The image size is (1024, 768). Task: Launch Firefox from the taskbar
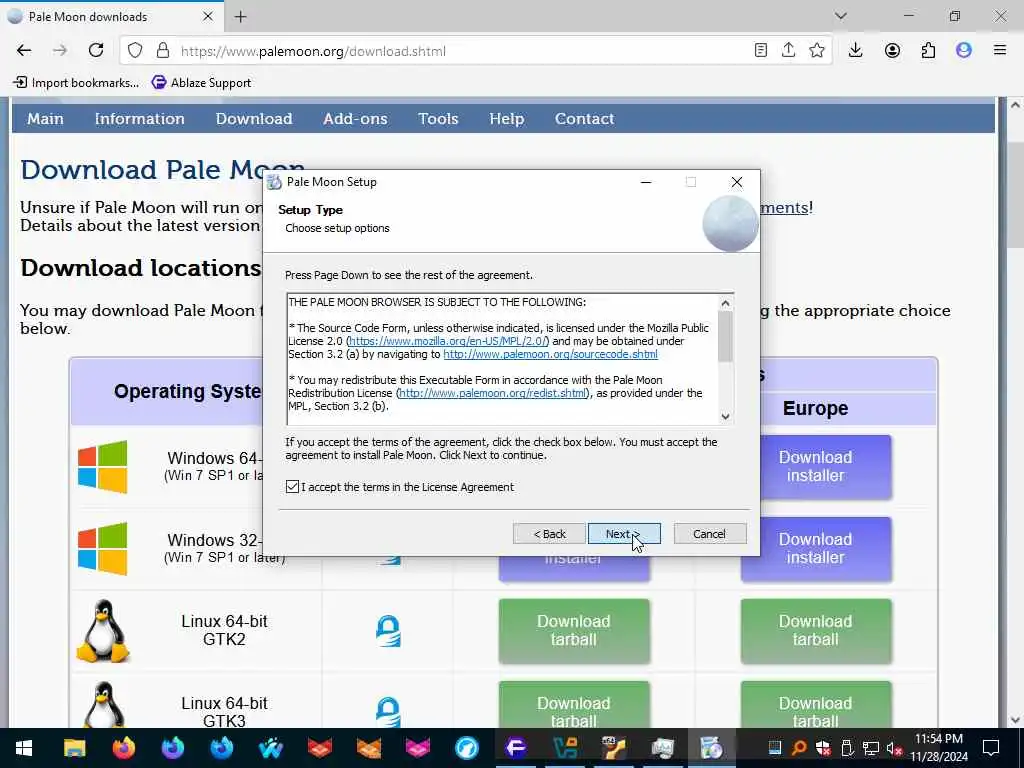(x=123, y=748)
